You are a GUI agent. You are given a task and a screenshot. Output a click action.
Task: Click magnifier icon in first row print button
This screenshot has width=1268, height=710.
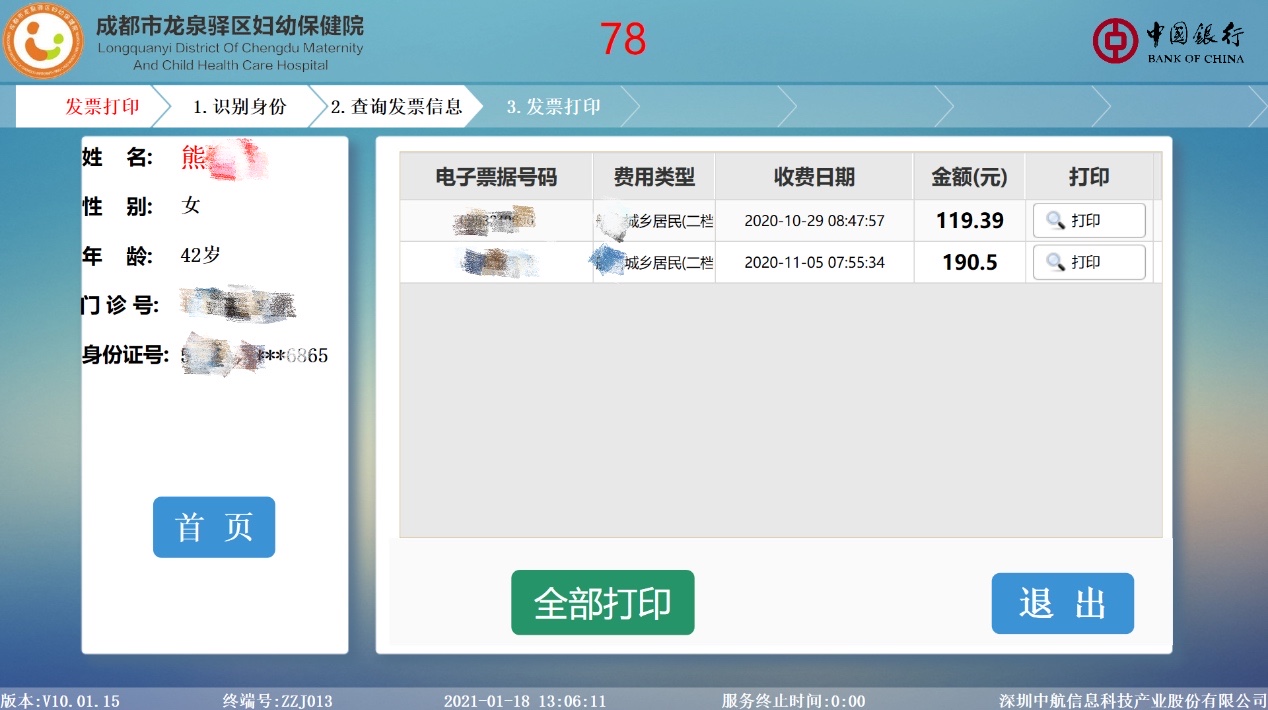(x=1055, y=221)
